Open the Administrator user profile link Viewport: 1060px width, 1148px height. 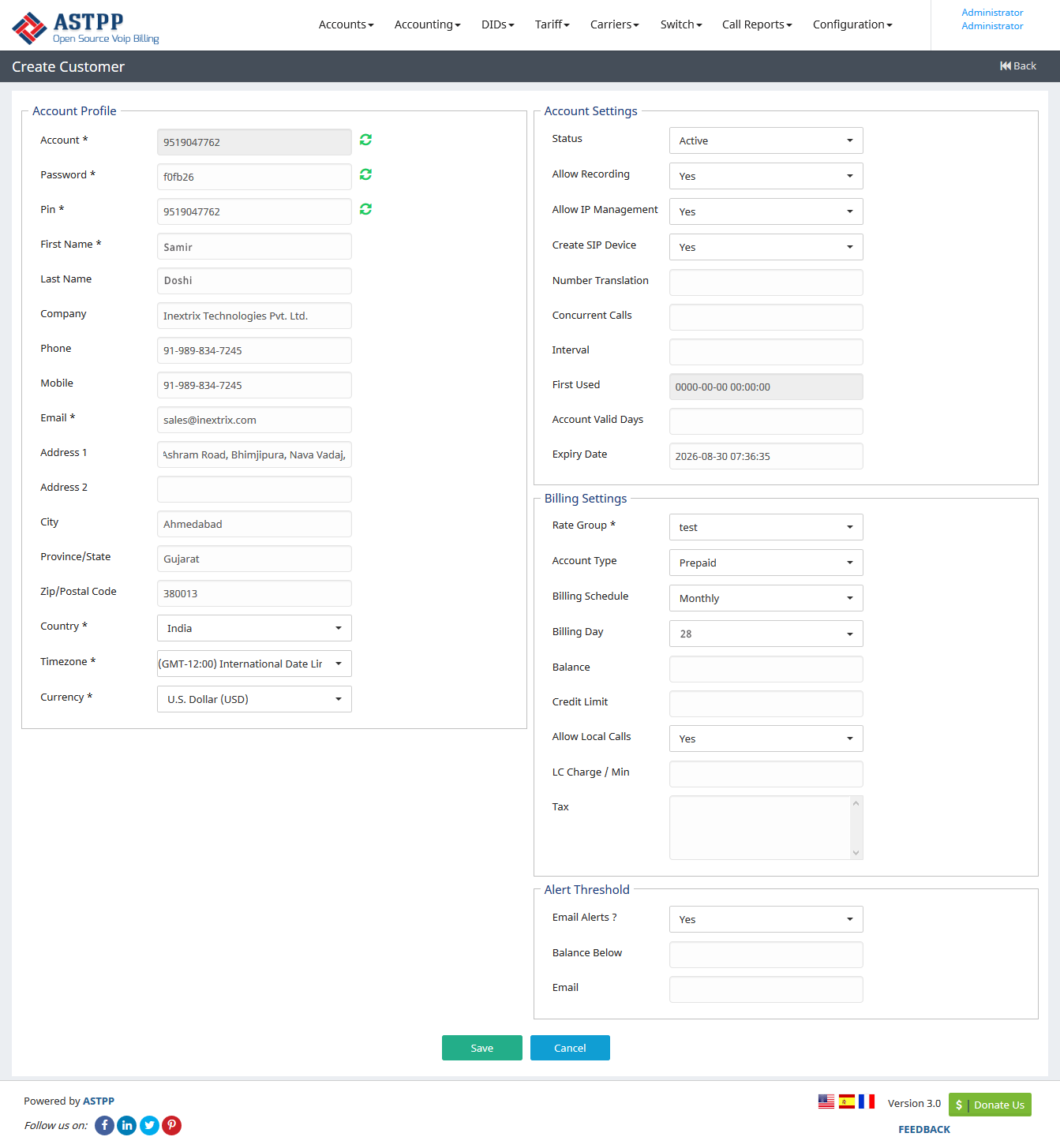point(992,19)
